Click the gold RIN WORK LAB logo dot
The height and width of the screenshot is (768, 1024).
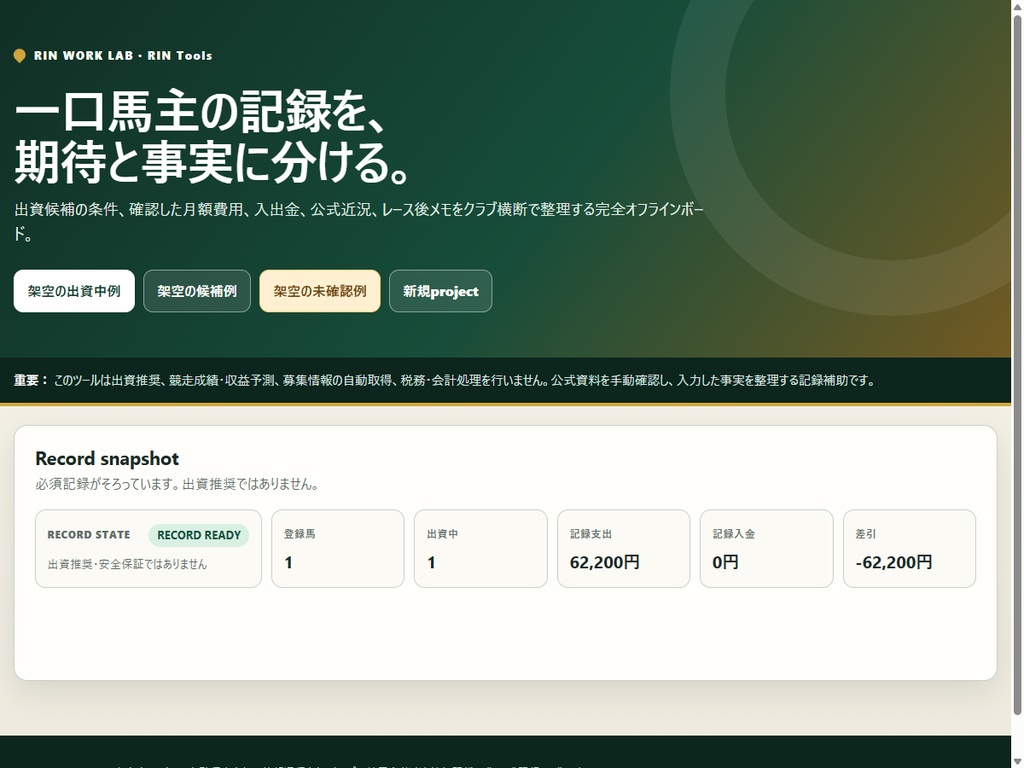[x=20, y=56]
